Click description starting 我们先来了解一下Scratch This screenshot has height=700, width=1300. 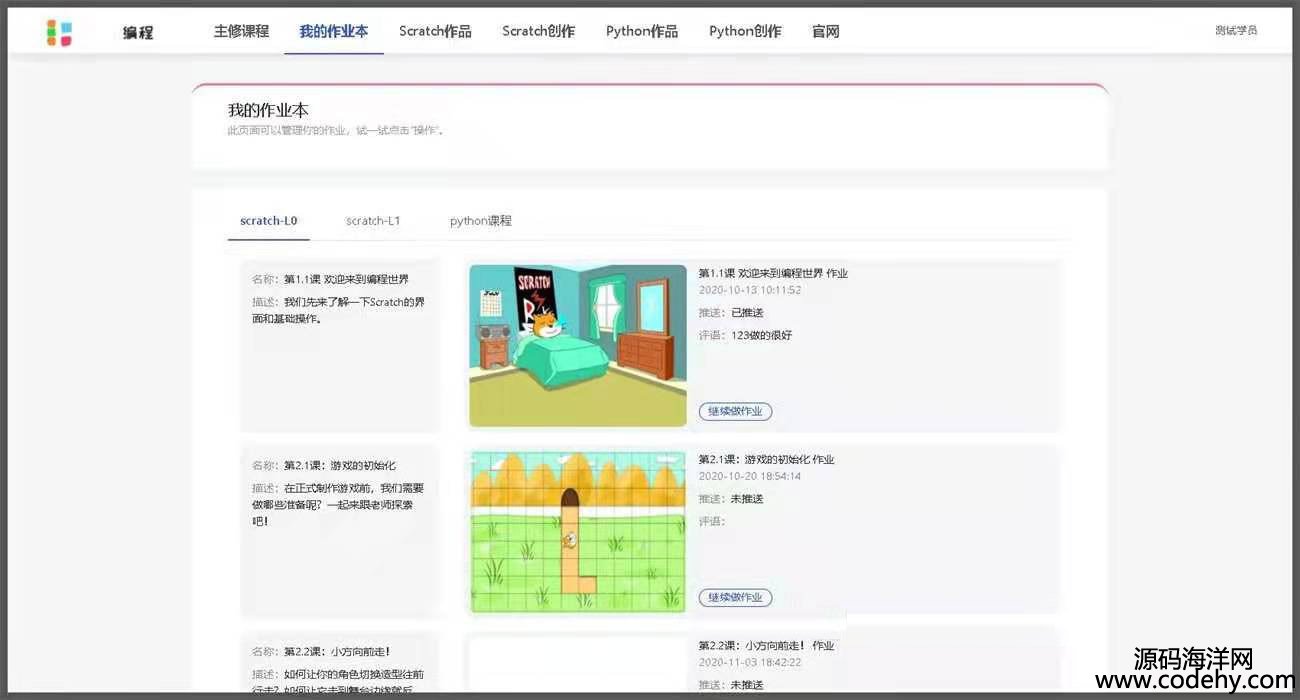339,310
